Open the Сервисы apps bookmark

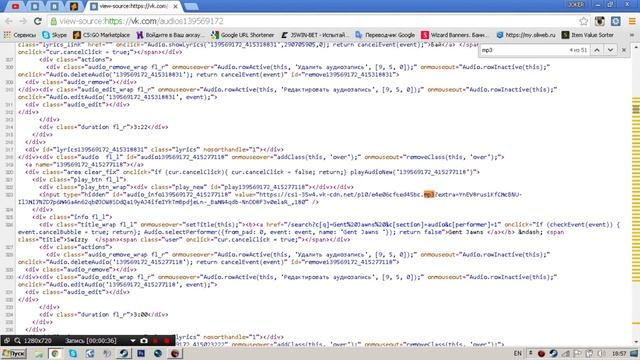(20, 35)
